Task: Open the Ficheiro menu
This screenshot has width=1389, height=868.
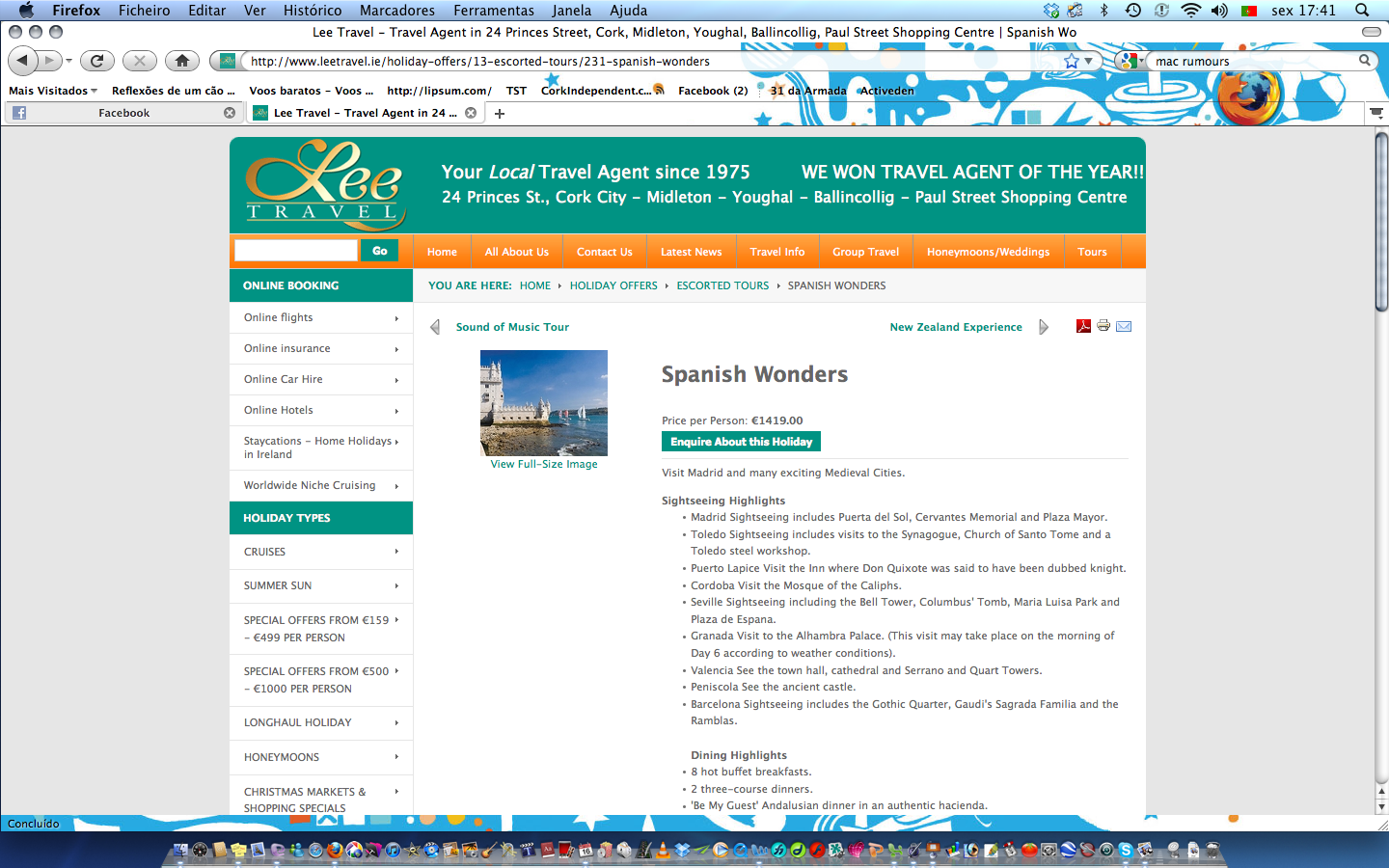Action: pyautogui.click(x=145, y=10)
